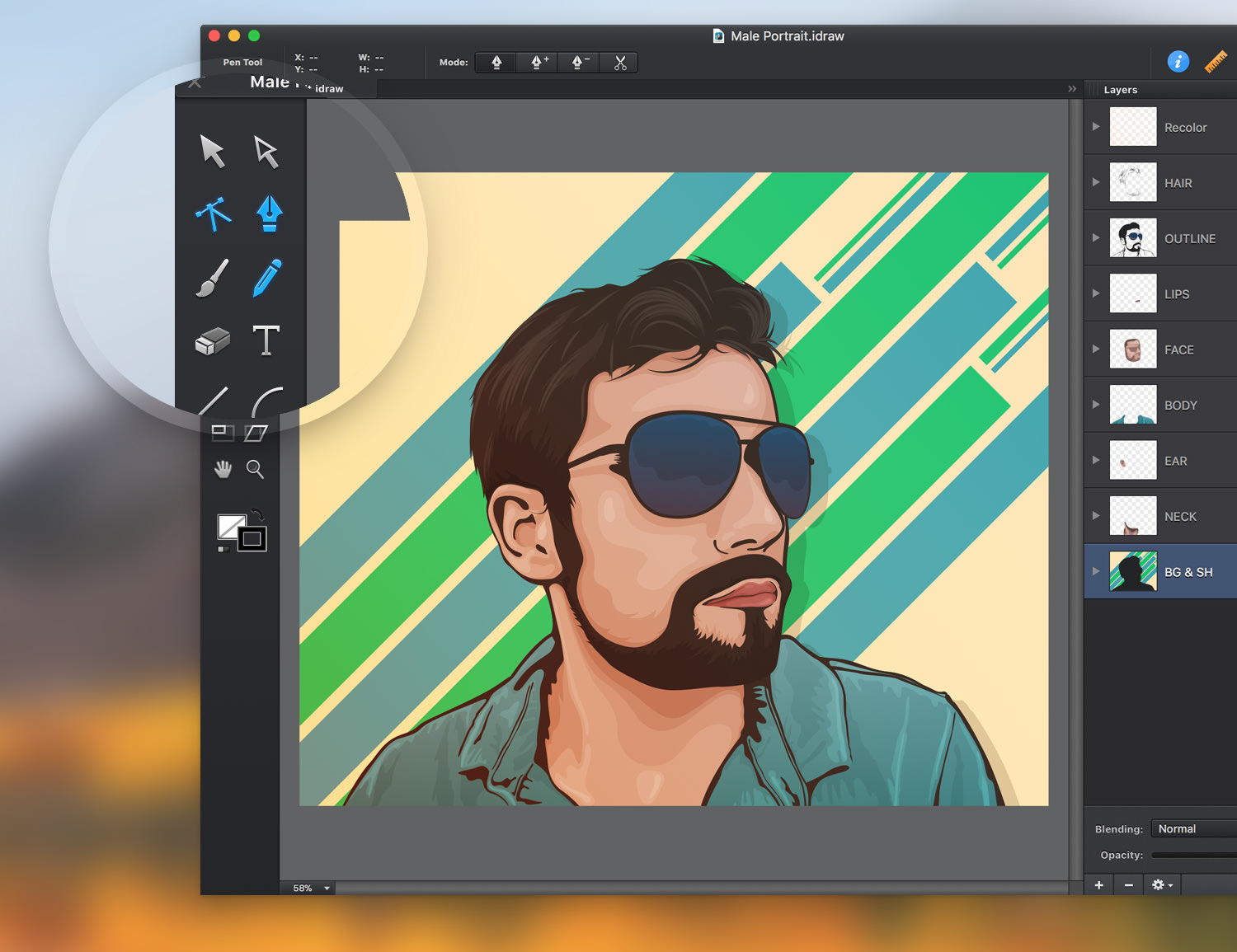Select the Direct Selection arrow tool
Image resolution: width=1237 pixels, height=952 pixels.
coord(266,152)
